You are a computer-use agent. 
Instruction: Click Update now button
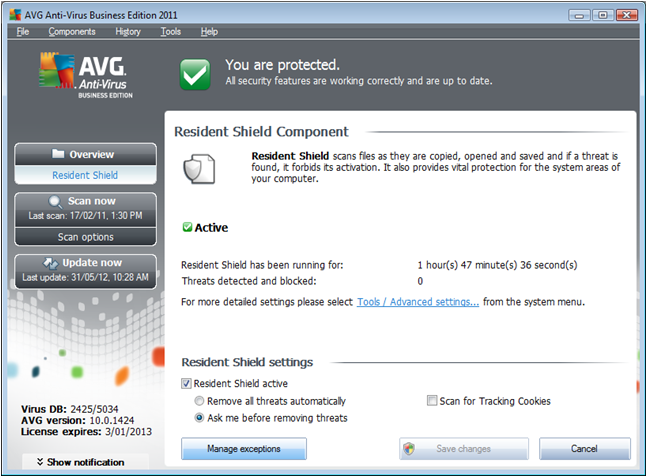coord(85,271)
